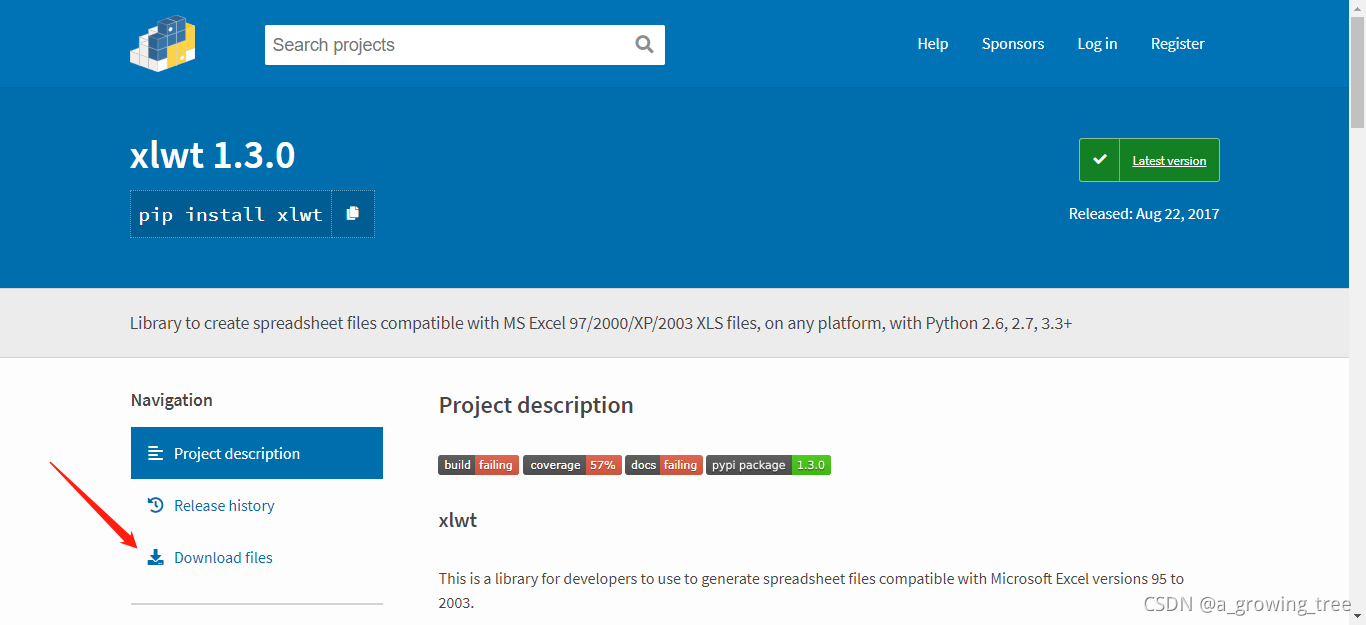Click the page vertical scrollbar thumb
The height and width of the screenshot is (625, 1366).
[1357, 70]
